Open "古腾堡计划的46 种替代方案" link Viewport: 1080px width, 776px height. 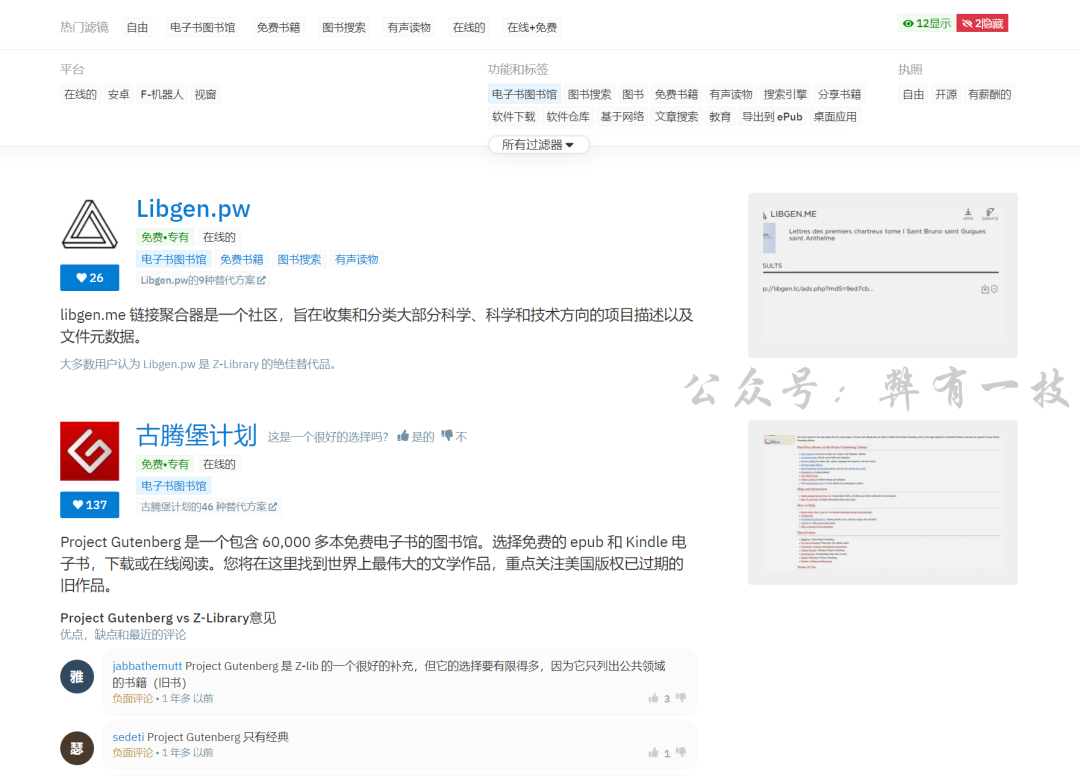(209, 506)
